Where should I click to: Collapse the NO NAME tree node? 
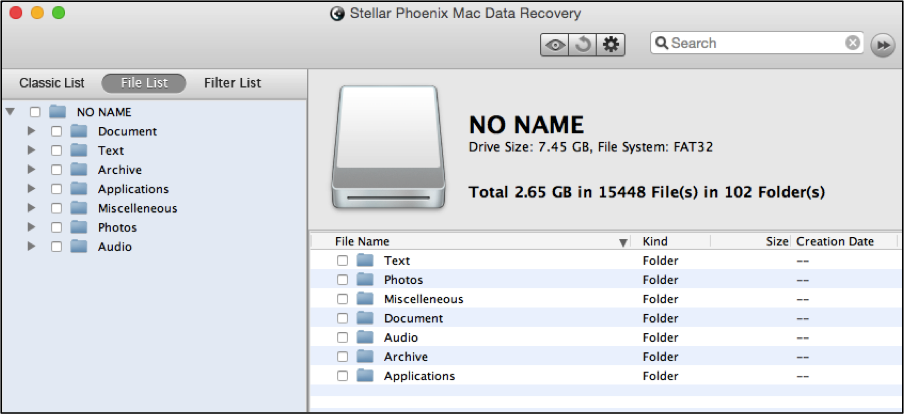[10, 111]
